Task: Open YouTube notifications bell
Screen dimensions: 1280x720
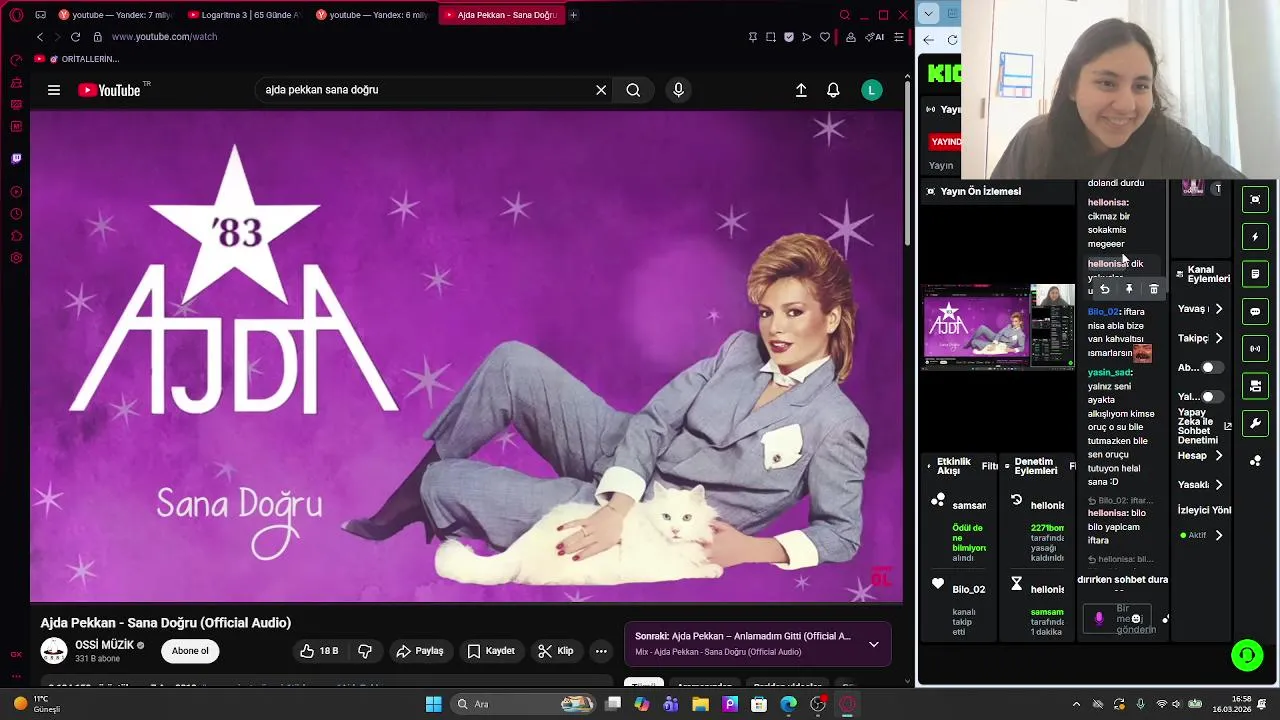Action: click(x=833, y=90)
